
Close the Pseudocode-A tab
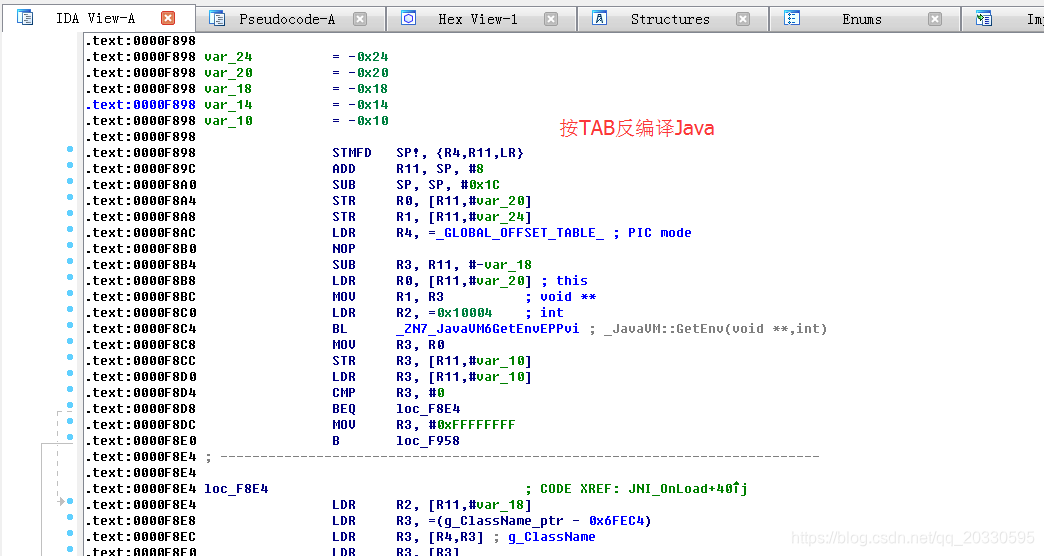coord(360,19)
